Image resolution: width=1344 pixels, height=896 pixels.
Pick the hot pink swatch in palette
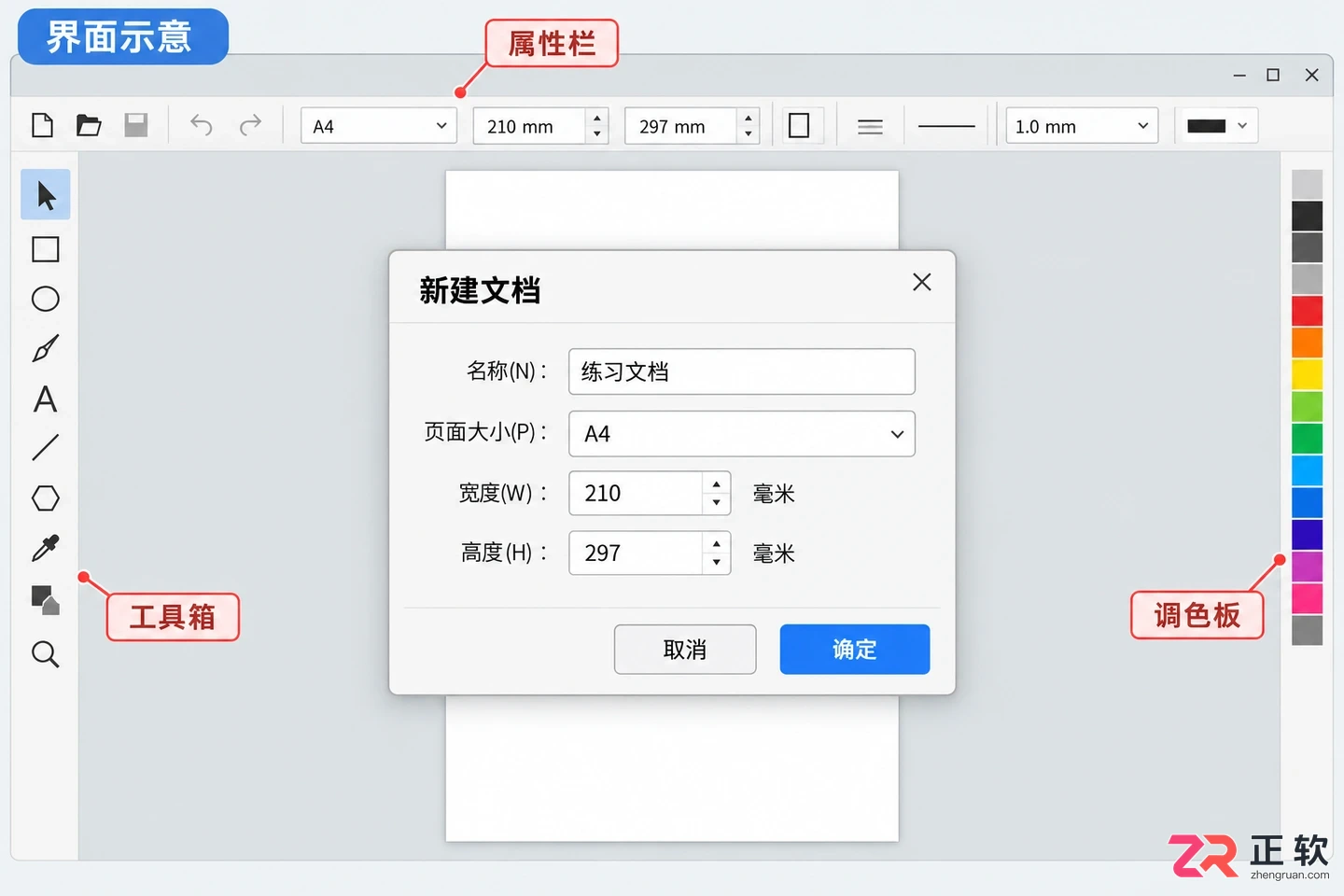(x=1307, y=598)
